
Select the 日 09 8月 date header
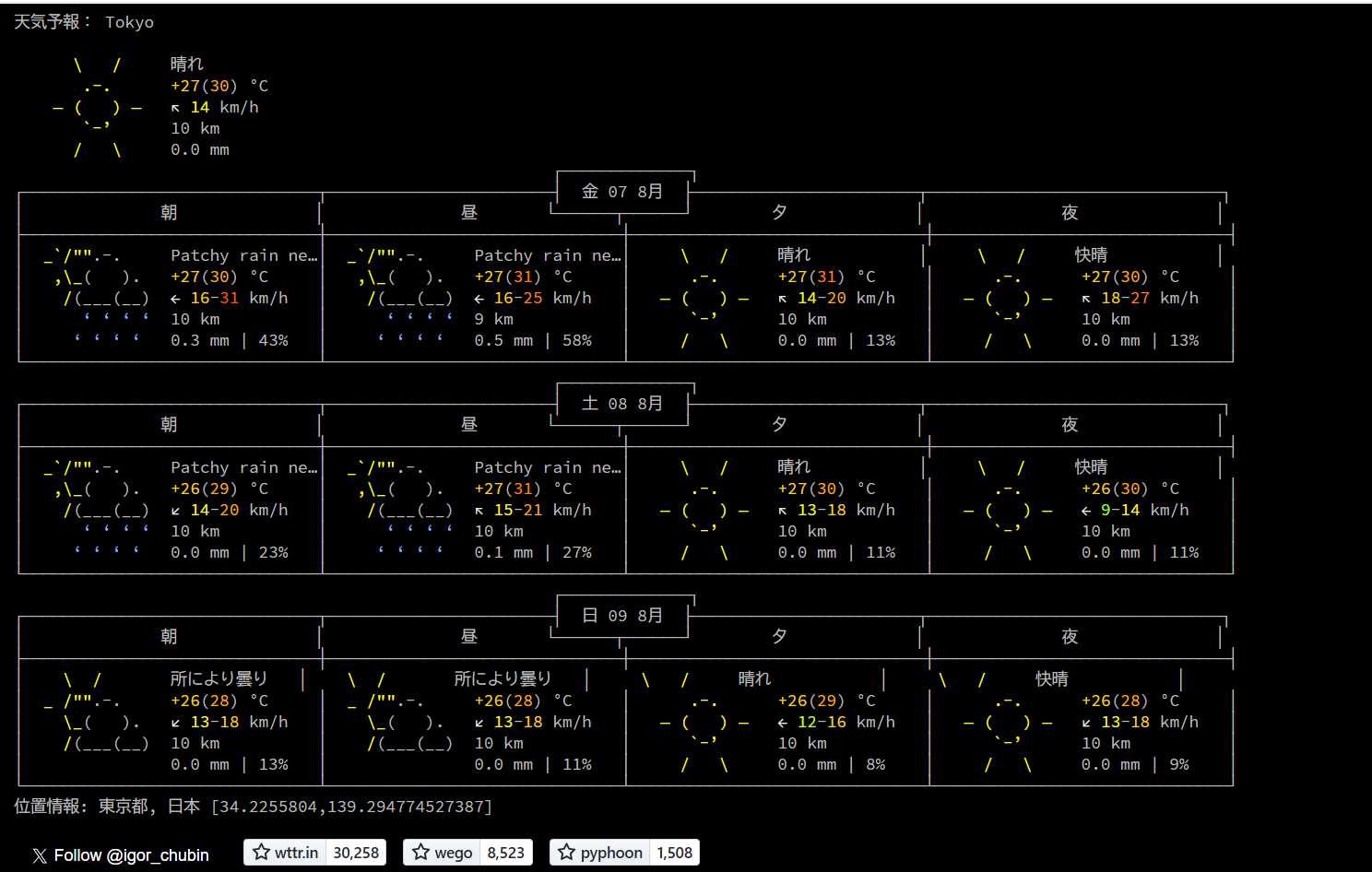622,616
